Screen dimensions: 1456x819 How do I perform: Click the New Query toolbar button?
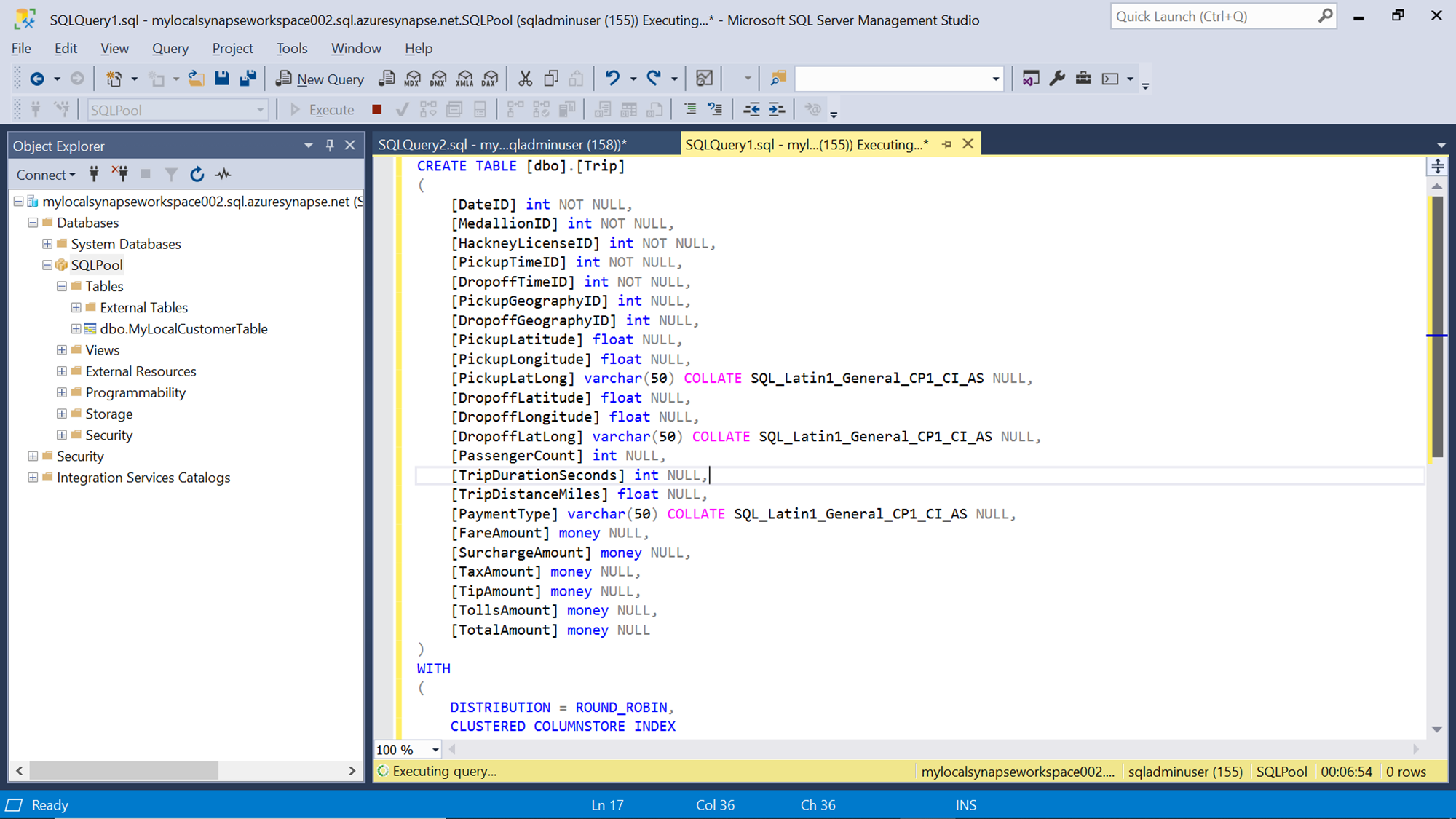(320, 79)
